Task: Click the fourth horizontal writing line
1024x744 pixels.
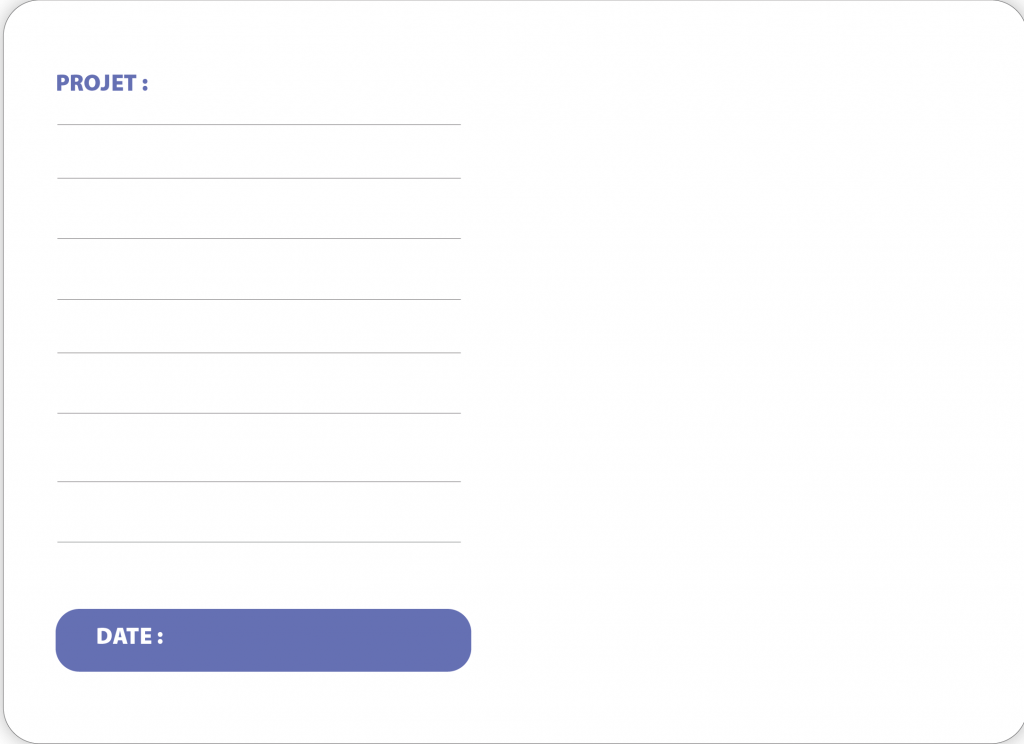Action: 259,300
